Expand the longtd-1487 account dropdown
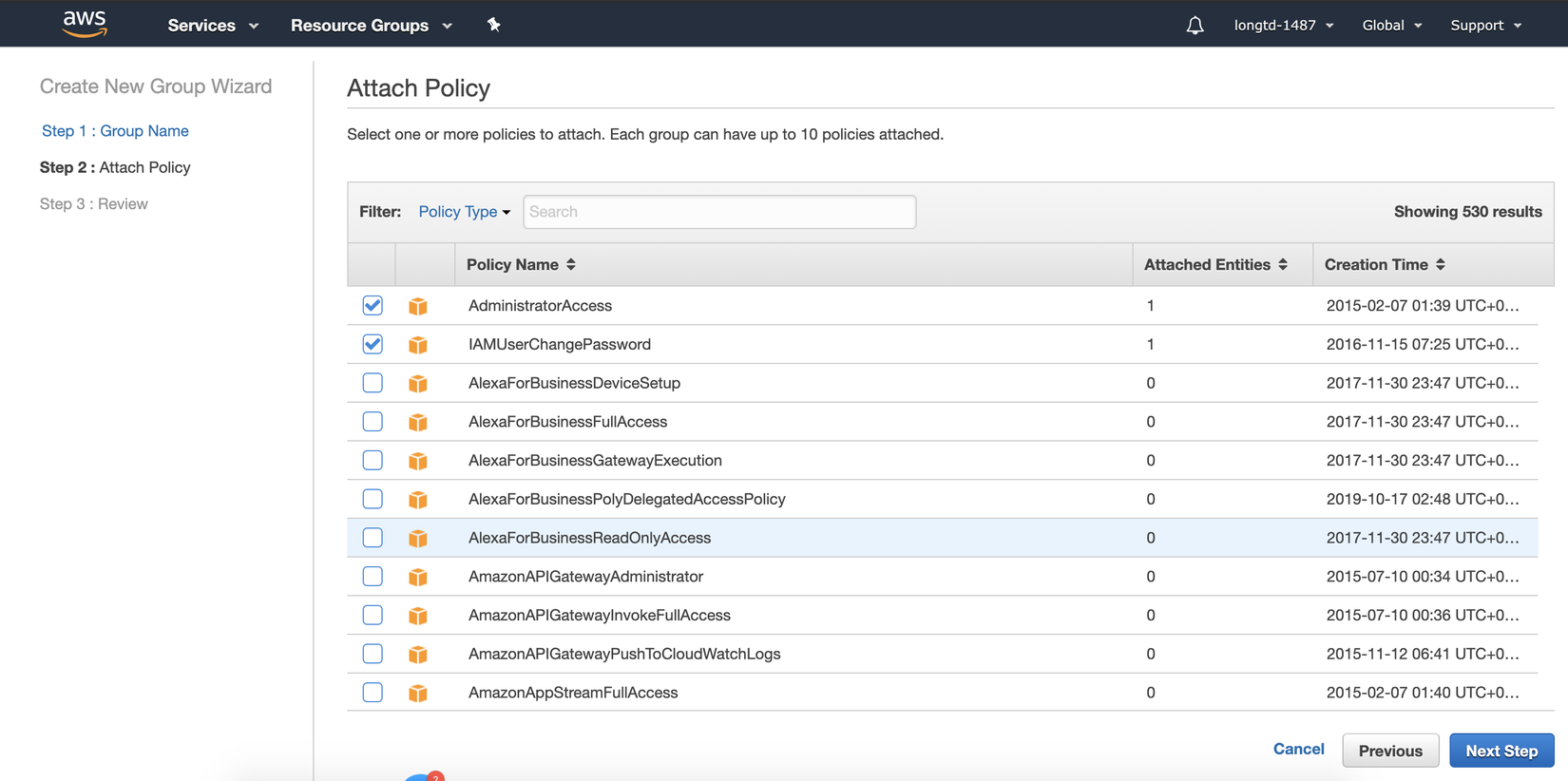 [1283, 26]
